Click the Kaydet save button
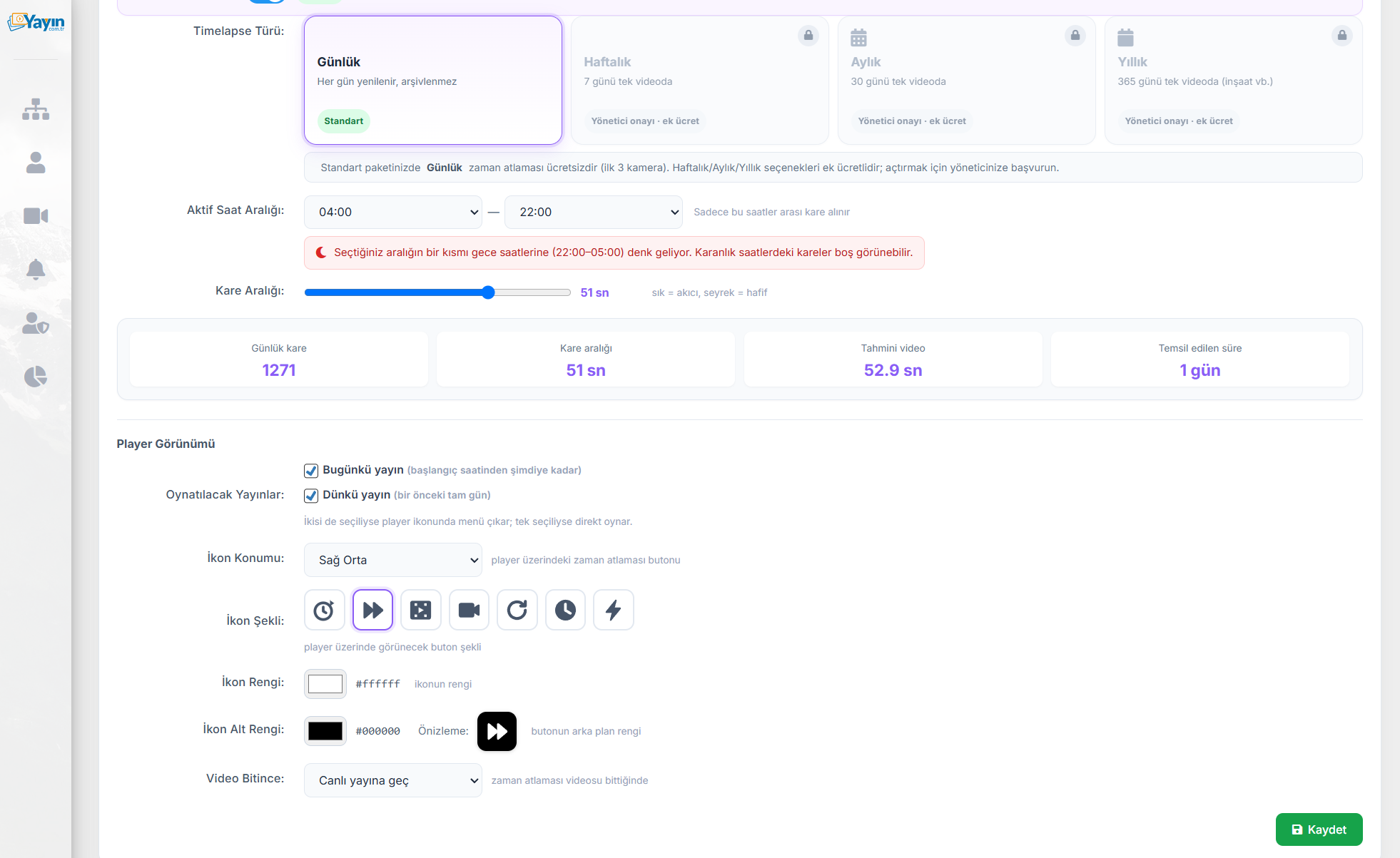This screenshot has height=858, width=1400. pos(1319,829)
